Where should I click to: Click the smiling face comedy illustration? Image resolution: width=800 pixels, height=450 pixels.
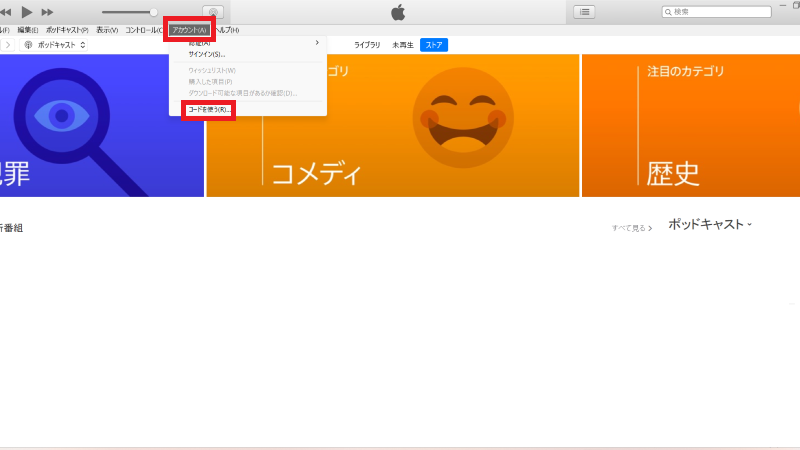(x=463, y=118)
